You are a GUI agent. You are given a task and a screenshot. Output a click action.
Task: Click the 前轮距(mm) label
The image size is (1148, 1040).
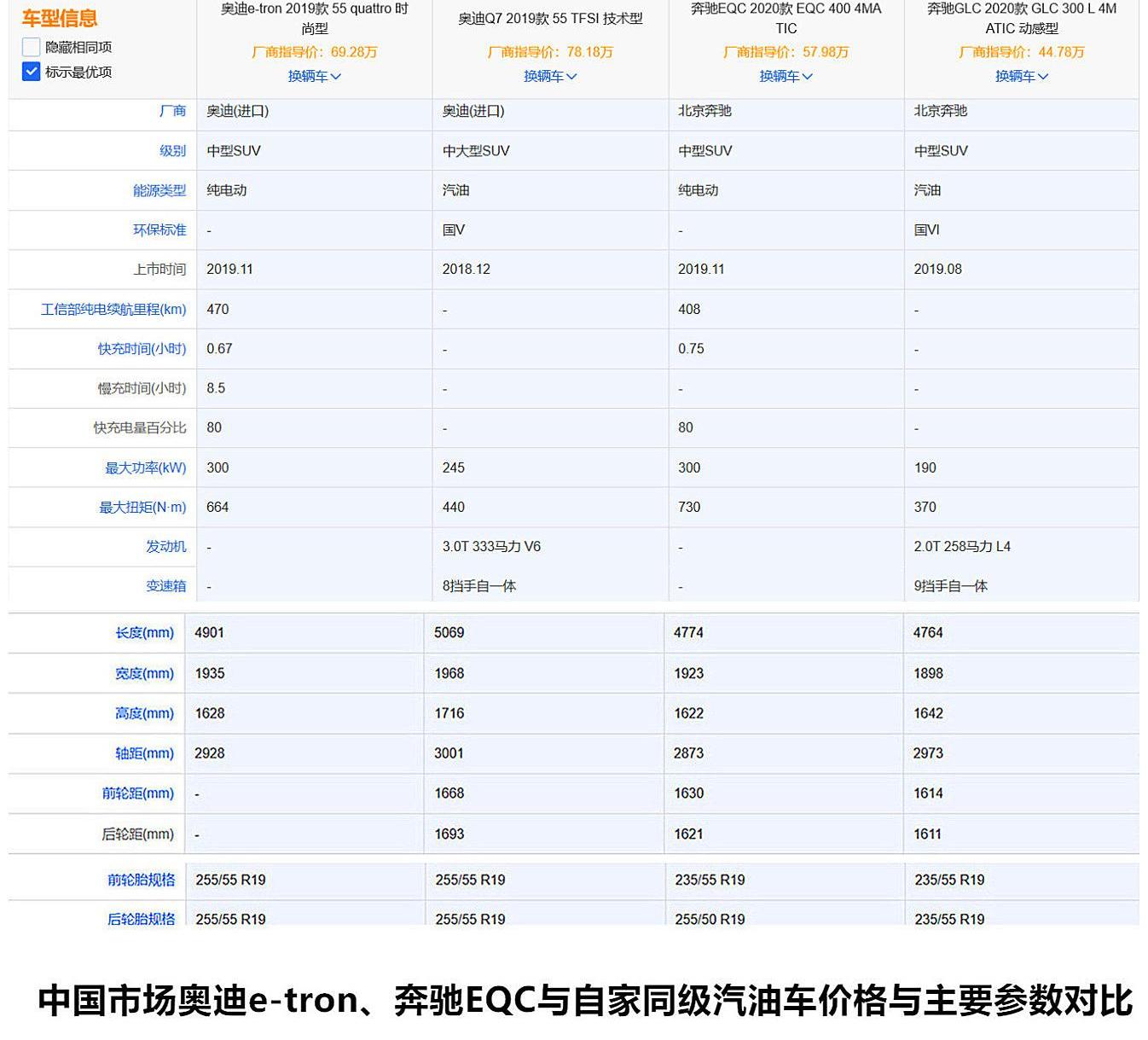pos(138,793)
